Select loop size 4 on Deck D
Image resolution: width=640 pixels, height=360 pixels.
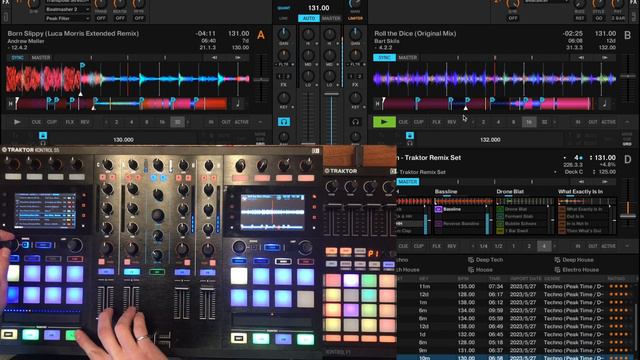pos(544,246)
